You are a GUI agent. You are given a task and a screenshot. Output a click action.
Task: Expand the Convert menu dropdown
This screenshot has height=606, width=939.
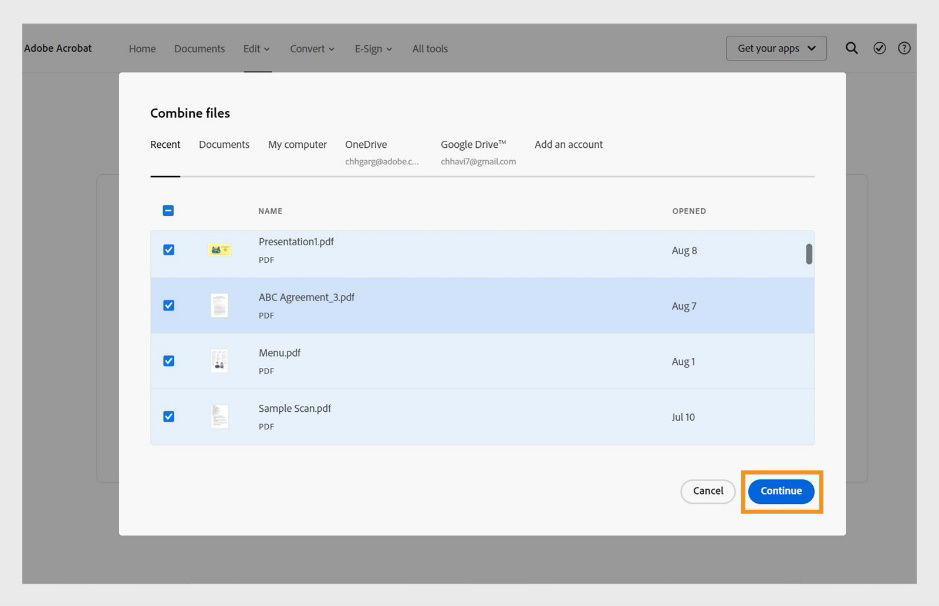tap(312, 48)
